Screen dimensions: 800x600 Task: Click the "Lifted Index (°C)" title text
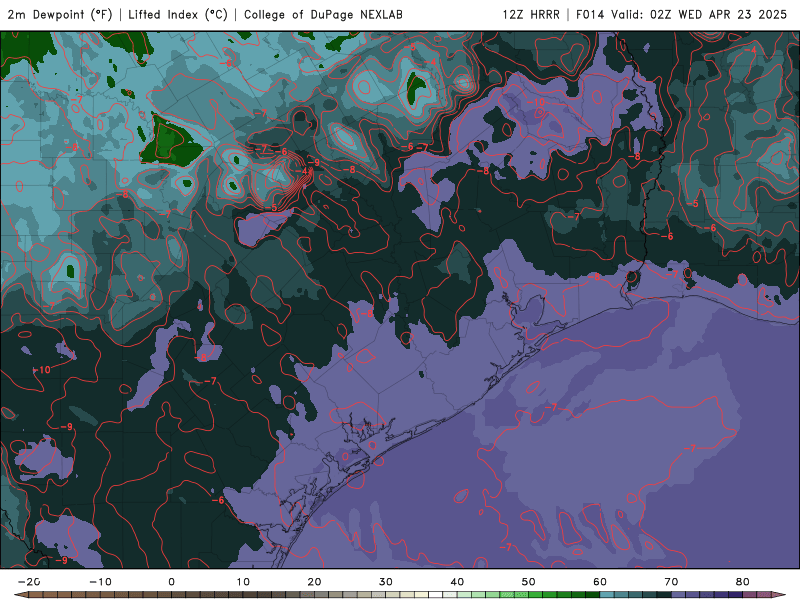point(178,14)
